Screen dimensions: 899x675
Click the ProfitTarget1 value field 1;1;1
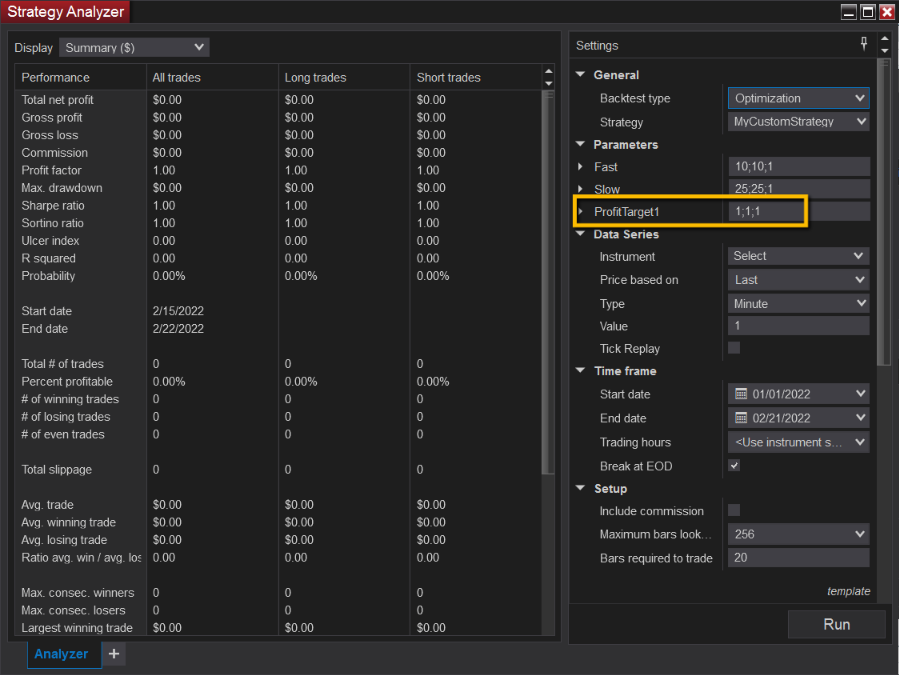pyautogui.click(x=799, y=211)
